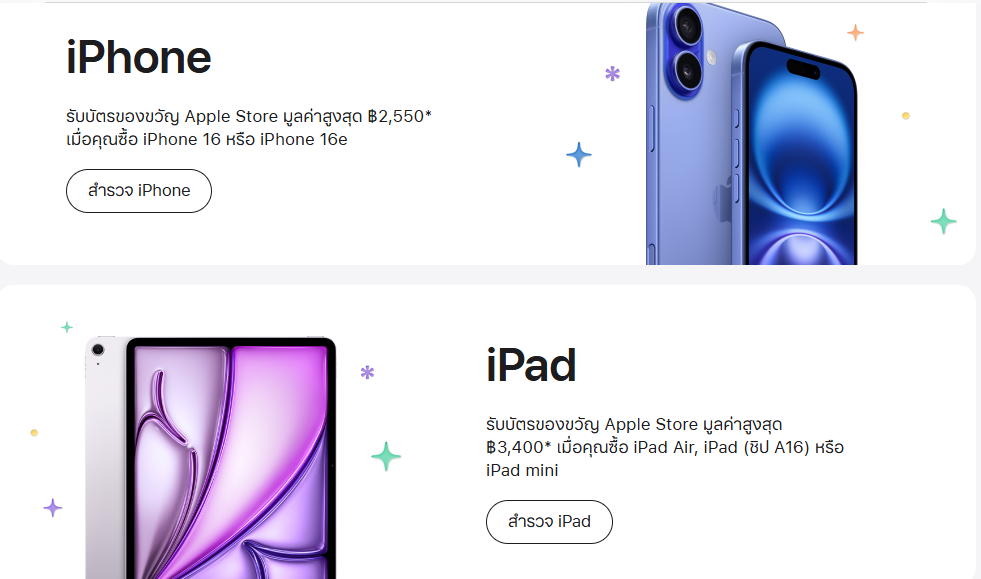Click the iPhone front display with Dynamic Island
The image size is (981, 579).
tap(802, 160)
